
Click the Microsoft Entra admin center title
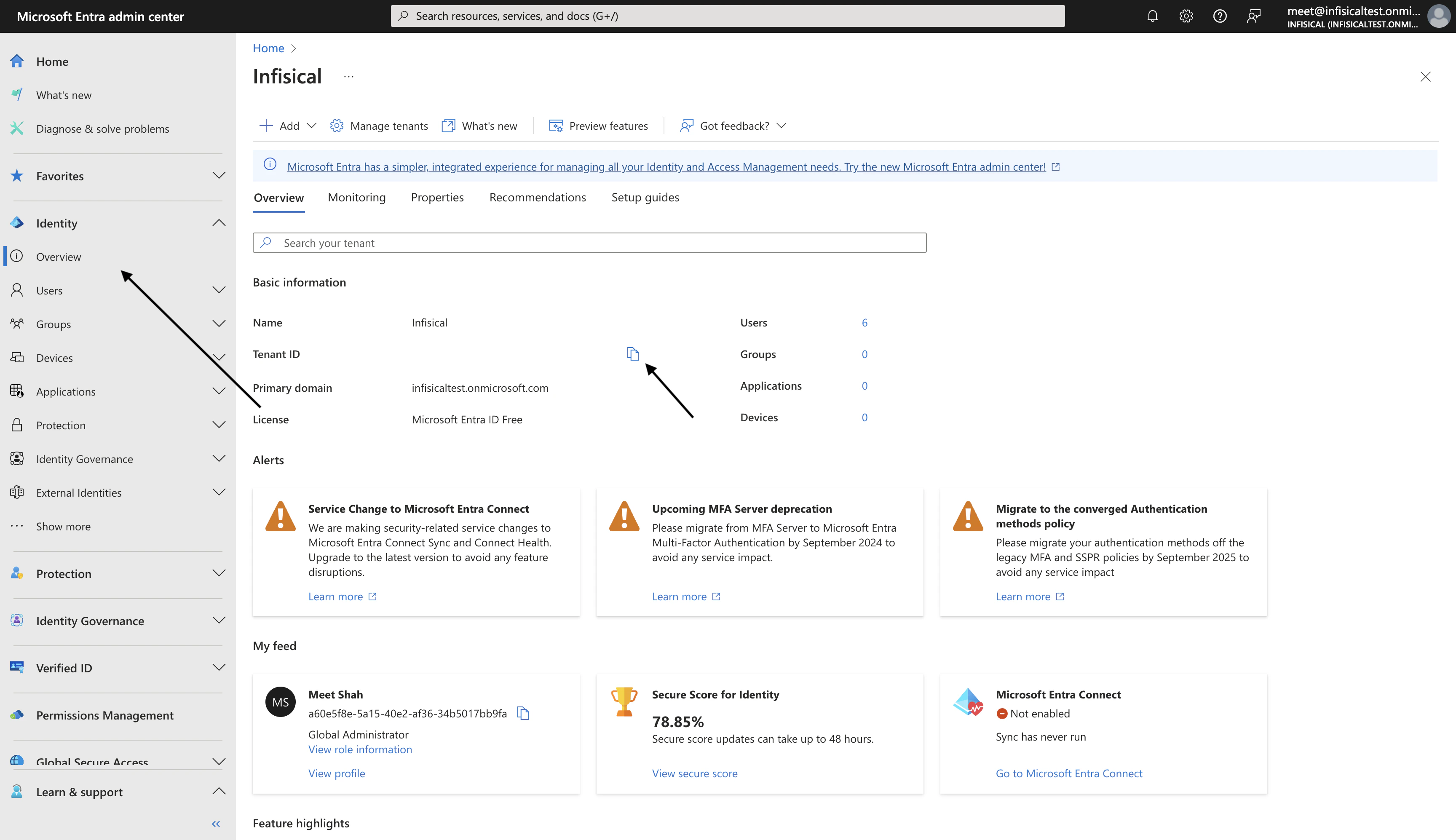tap(100, 16)
